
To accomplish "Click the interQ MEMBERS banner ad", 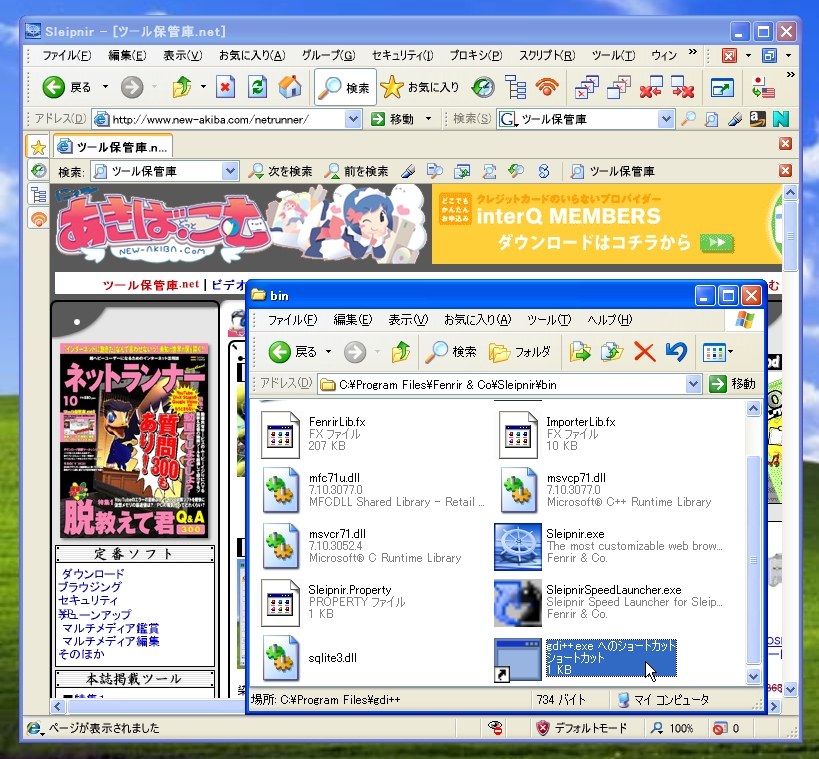I will (x=606, y=224).
